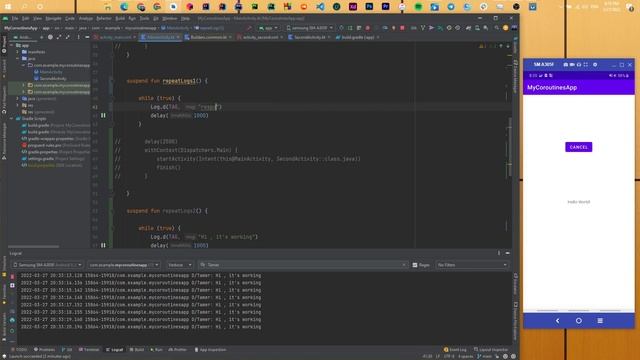This screenshot has width=640, height=360.
Task: Click suspend-call gutter icon beside first delay line
Action: pyautogui.click(x=103, y=116)
